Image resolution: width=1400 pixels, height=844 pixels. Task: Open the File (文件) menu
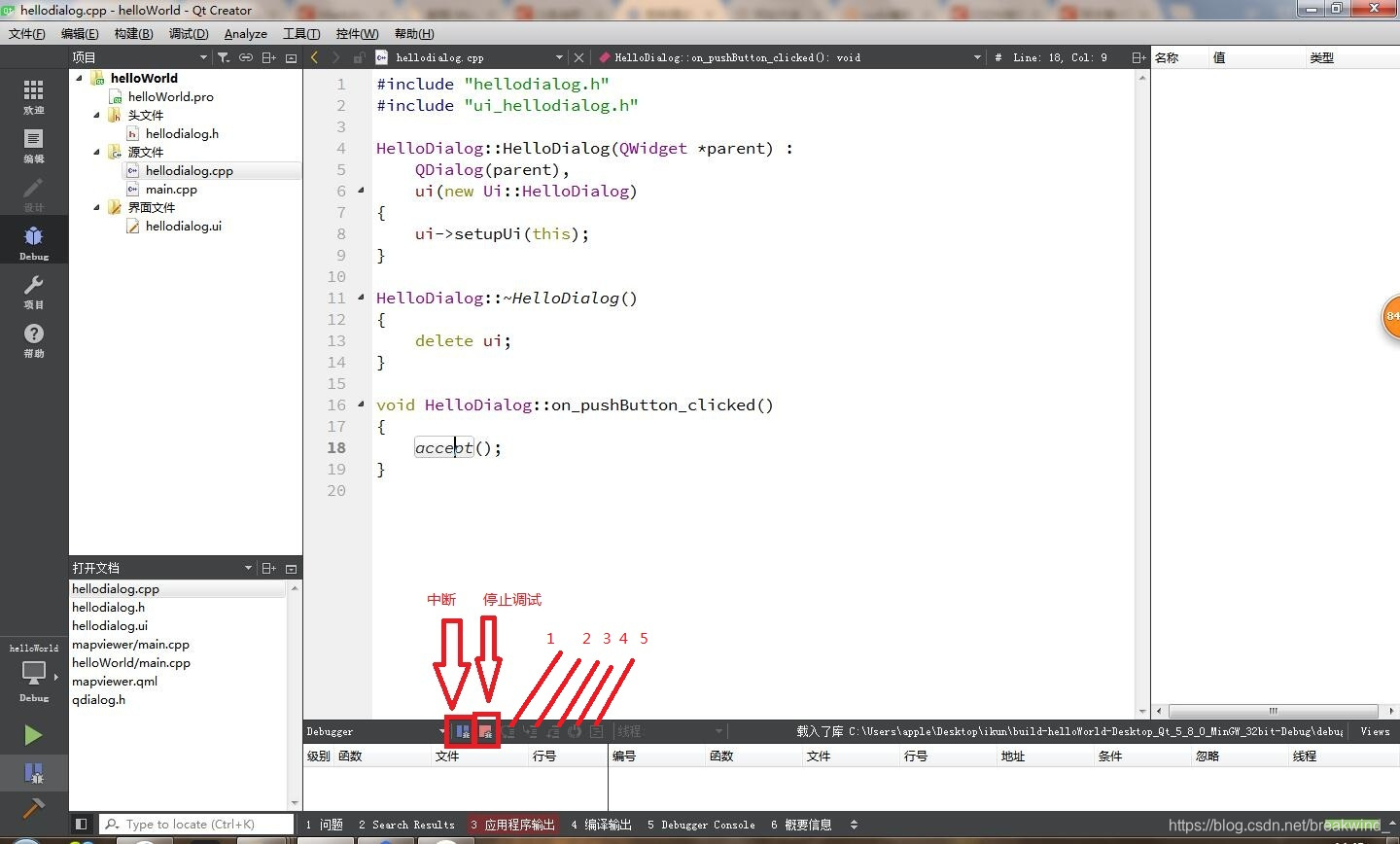[x=27, y=33]
